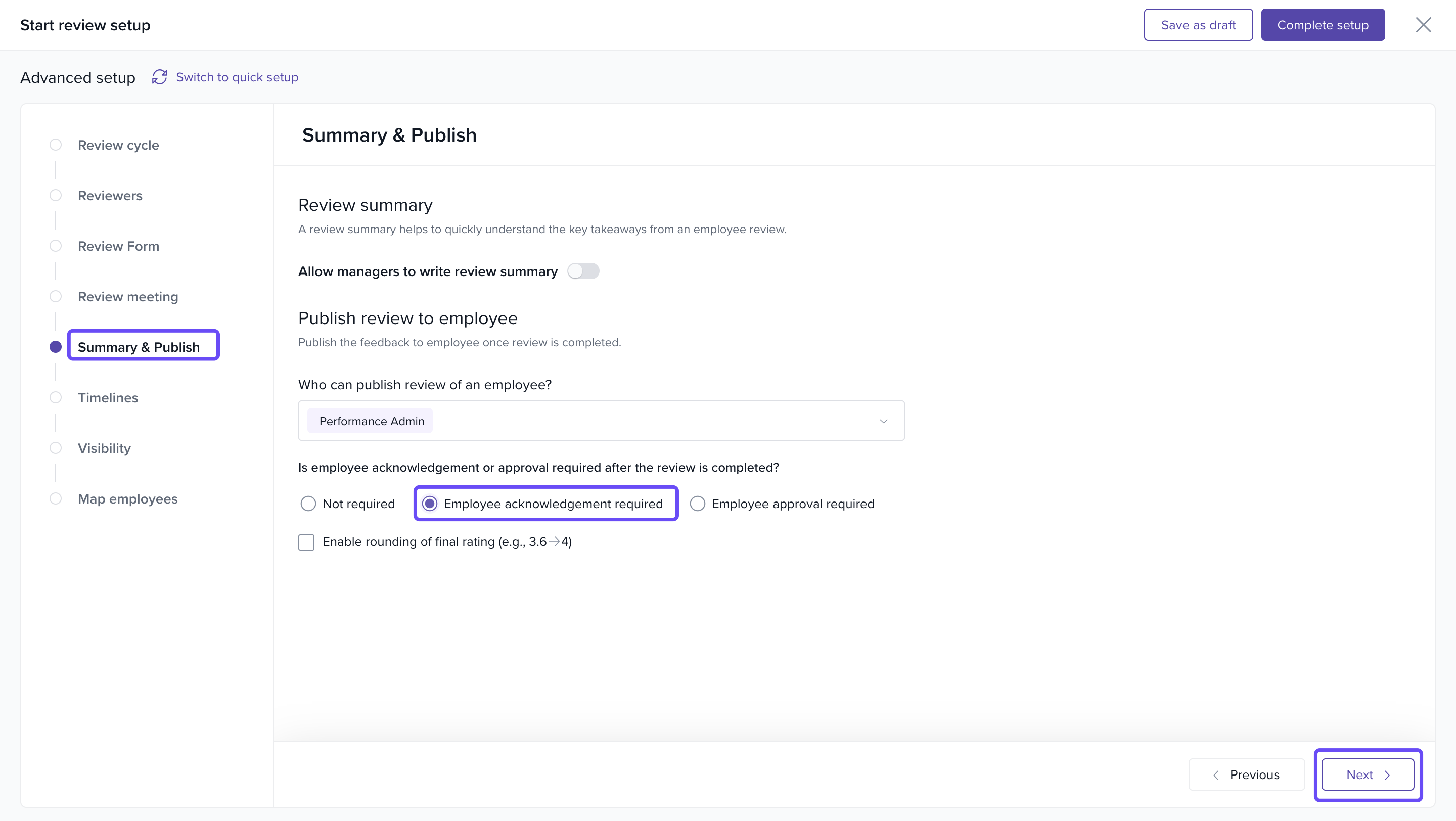
Task: Click the Visibility step circle icon
Action: coord(56,448)
